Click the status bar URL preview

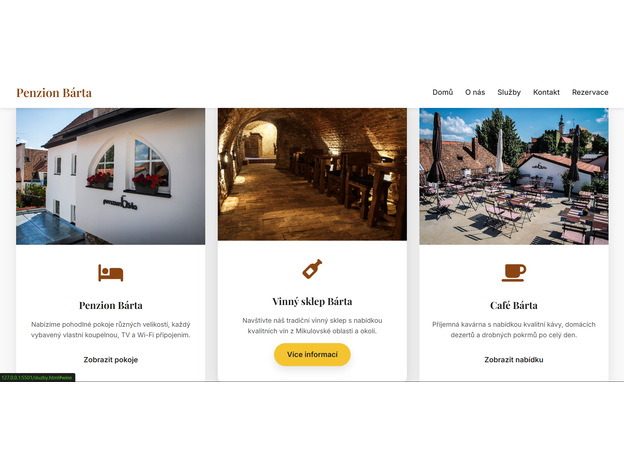coord(37,377)
